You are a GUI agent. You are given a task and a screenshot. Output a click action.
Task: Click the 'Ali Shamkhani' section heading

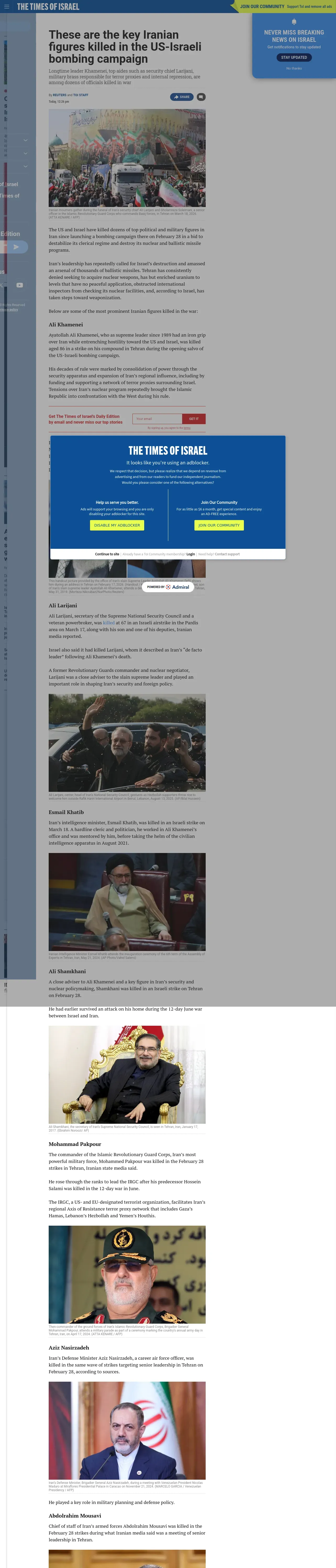coord(67,971)
